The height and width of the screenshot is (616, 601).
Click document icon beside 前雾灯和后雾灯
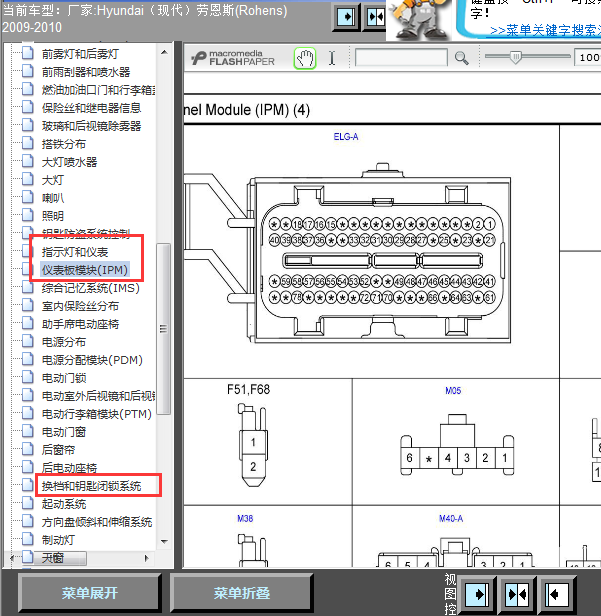(x=27, y=53)
